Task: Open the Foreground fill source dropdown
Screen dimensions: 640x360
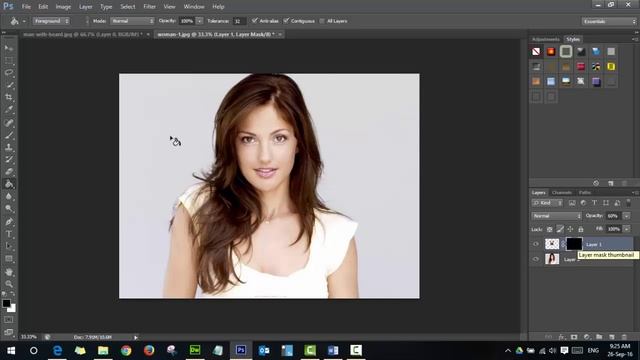Action: 51,21
